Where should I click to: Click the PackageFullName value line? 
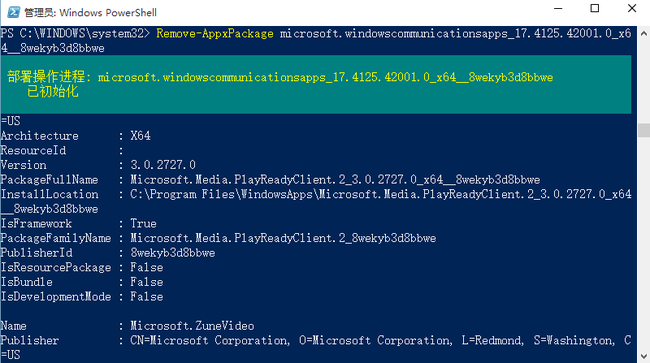[335, 179]
